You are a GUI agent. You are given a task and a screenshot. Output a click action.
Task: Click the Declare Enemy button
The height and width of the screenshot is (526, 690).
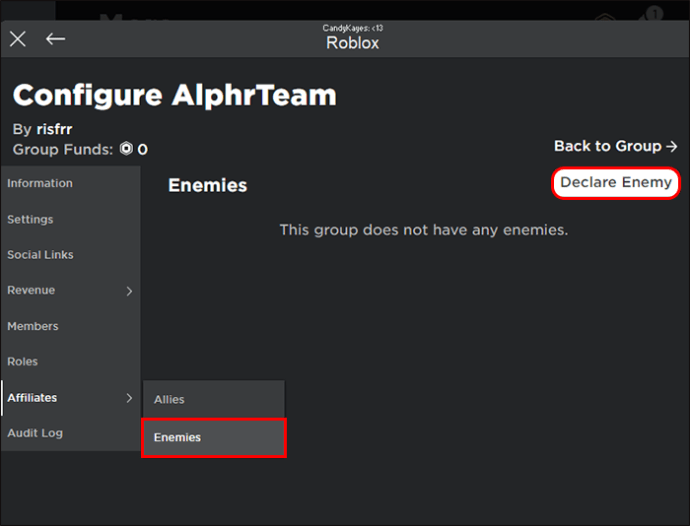point(616,182)
